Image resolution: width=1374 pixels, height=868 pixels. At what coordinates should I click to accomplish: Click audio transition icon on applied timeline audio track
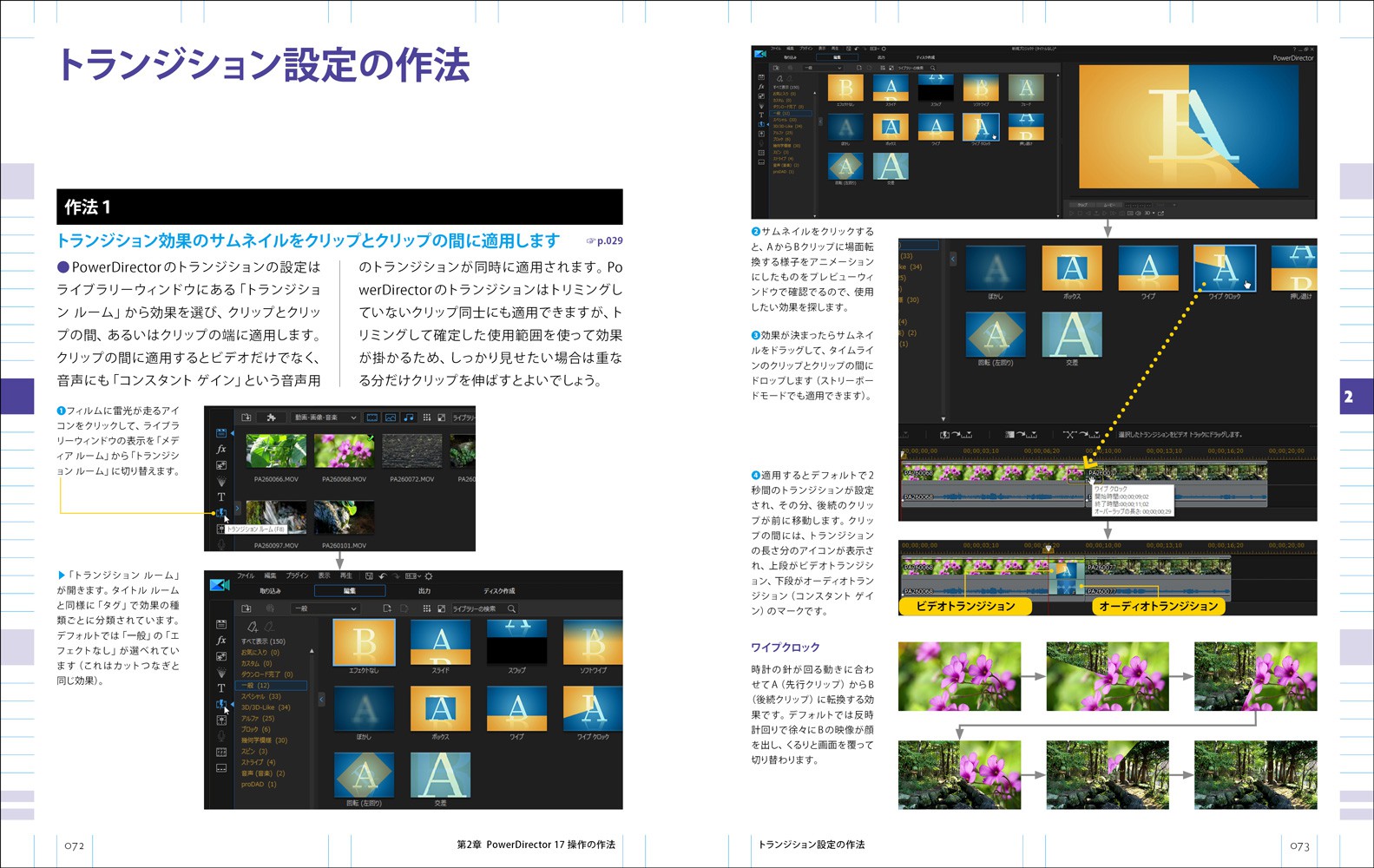point(1067,588)
